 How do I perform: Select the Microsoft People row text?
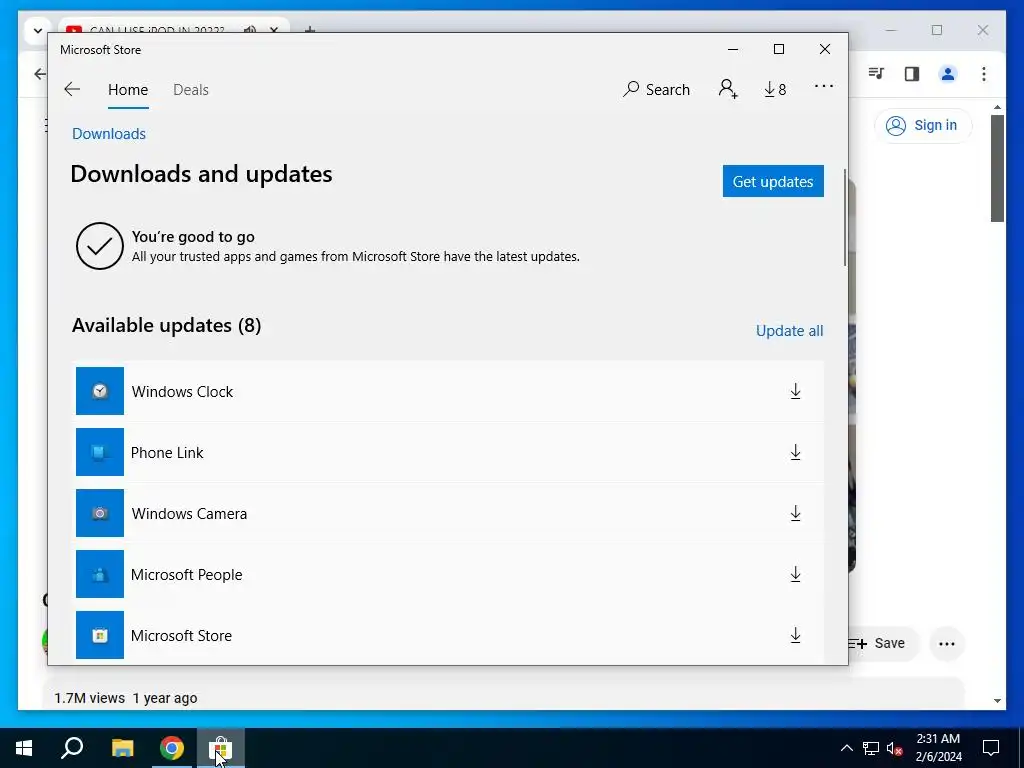click(x=187, y=574)
